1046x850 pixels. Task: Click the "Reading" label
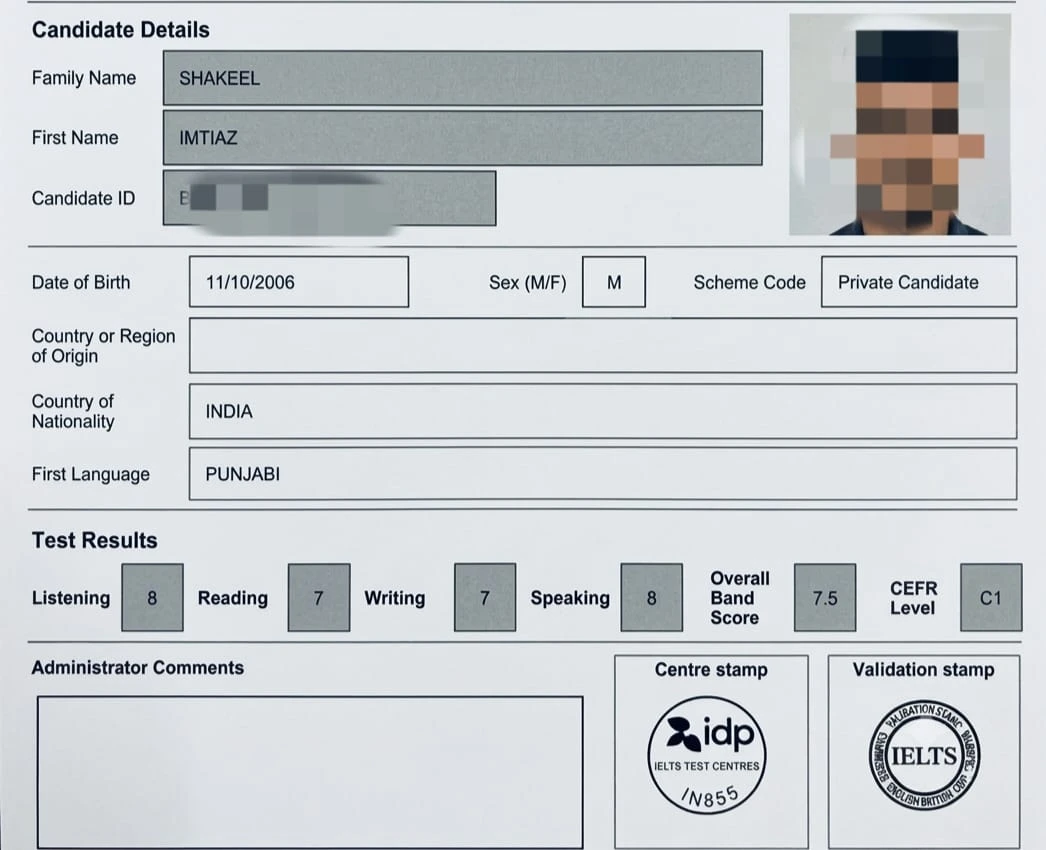(x=233, y=598)
